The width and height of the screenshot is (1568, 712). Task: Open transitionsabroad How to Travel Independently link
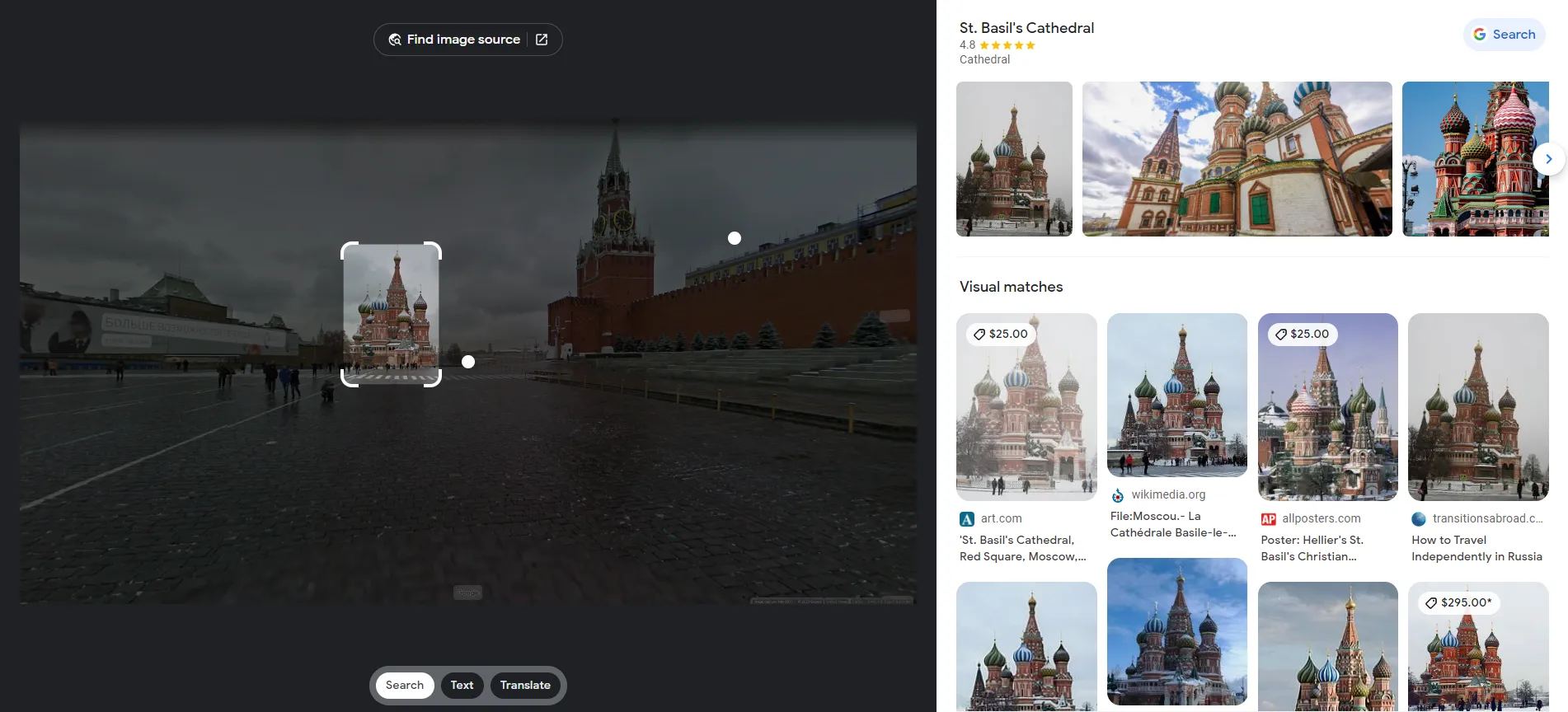pos(1476,548)
